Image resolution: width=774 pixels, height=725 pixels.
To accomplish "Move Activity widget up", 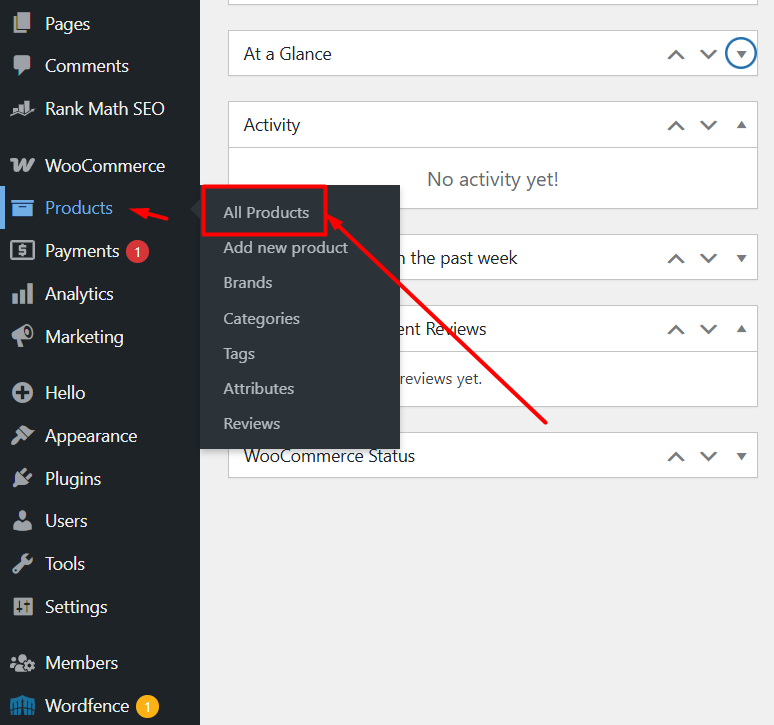I will coord(676,125).
